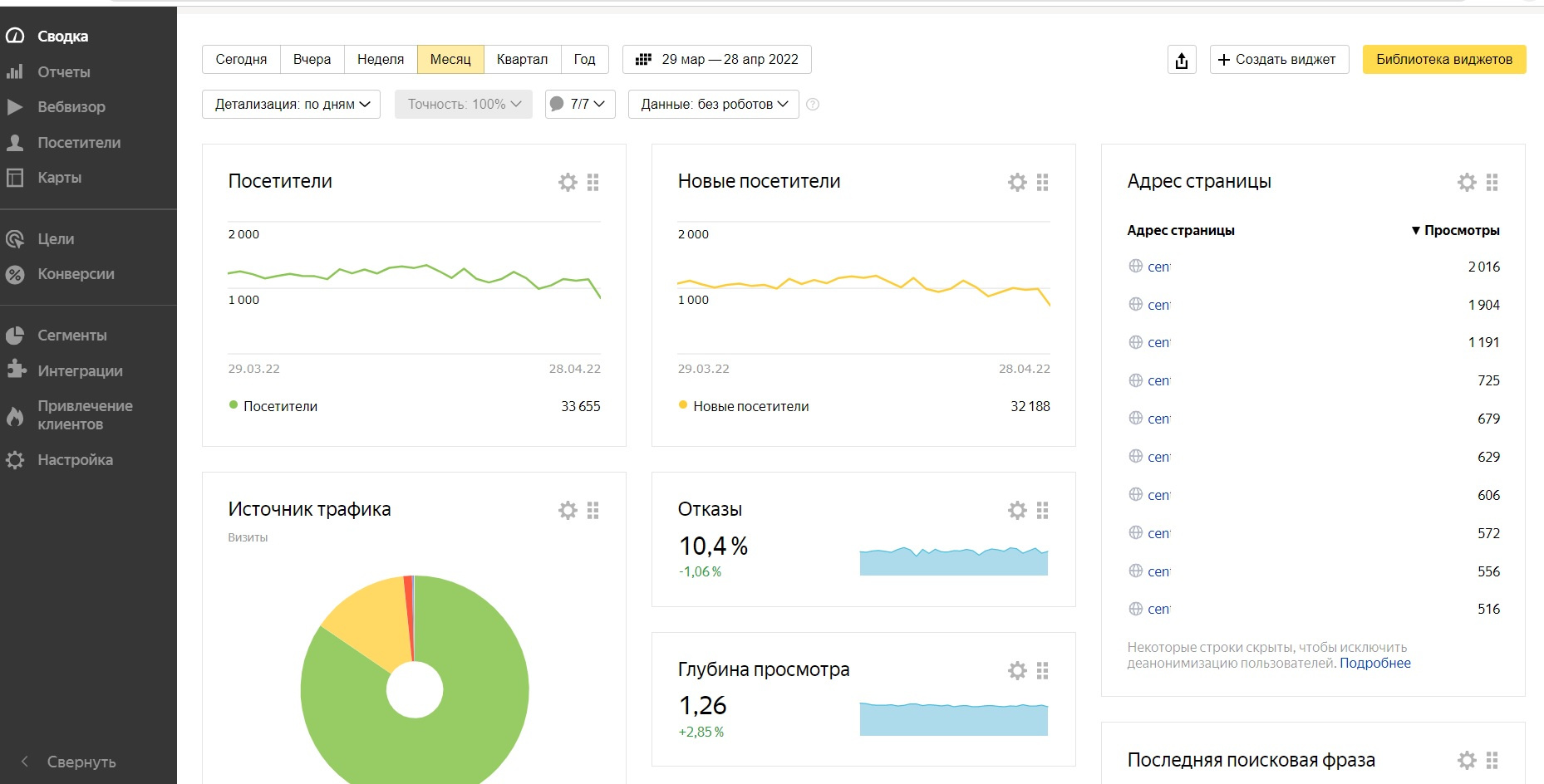Expand the 7/7 annotations dropdown
Screen dimensions: 1544x784
tap(580, 105)
